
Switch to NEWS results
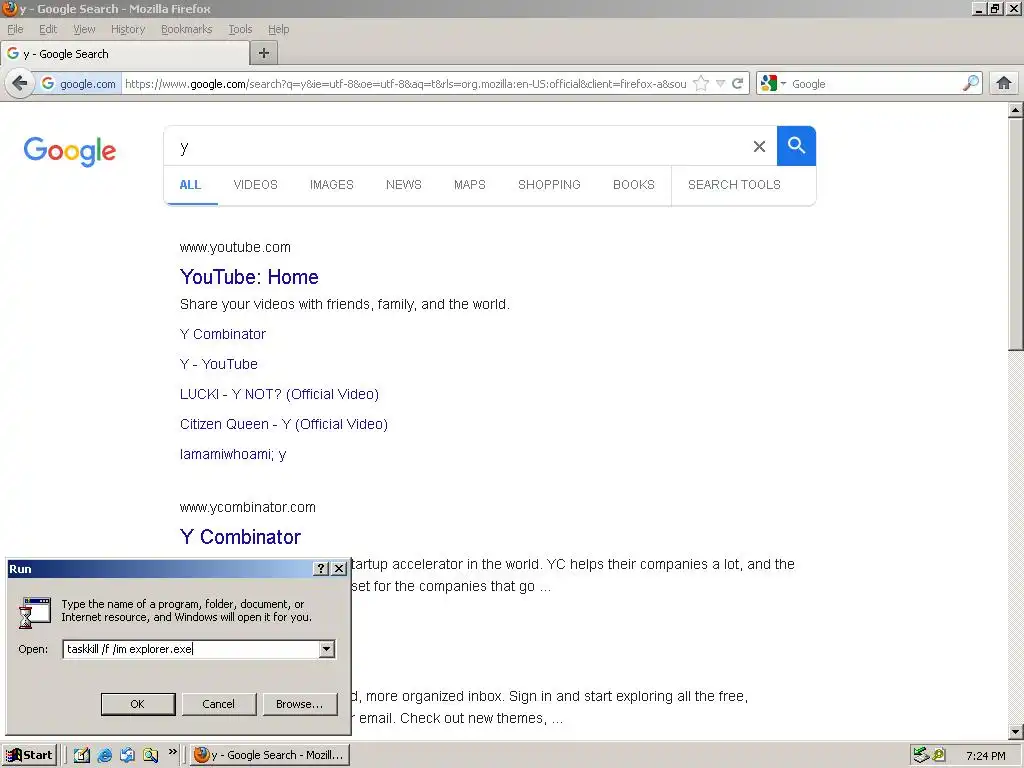(404, 185)
